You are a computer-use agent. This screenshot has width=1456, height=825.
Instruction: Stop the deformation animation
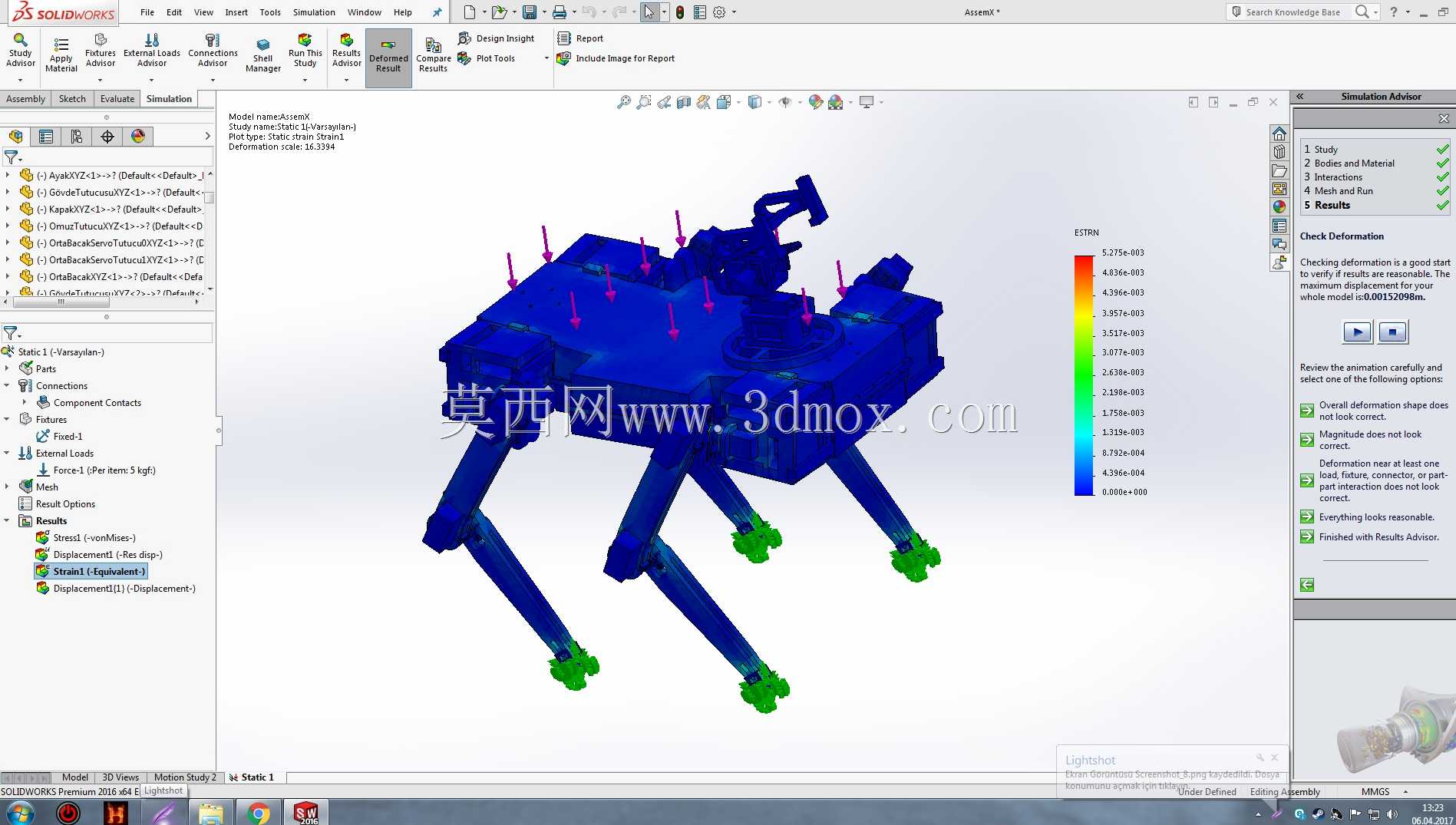click(1393, 332)
